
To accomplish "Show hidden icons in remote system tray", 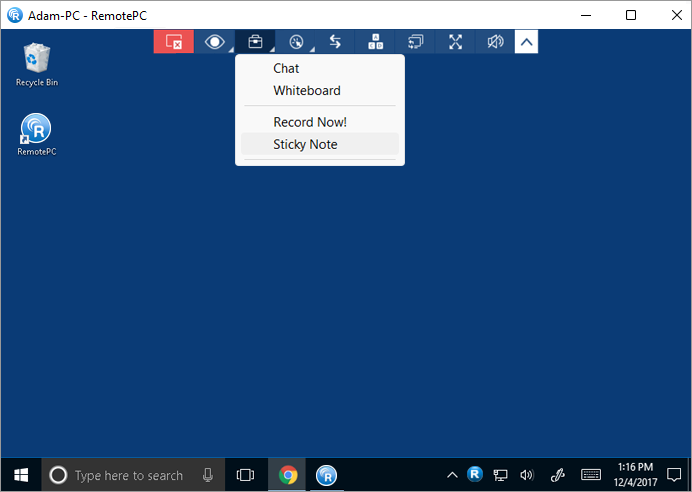I will pos(452,475).
